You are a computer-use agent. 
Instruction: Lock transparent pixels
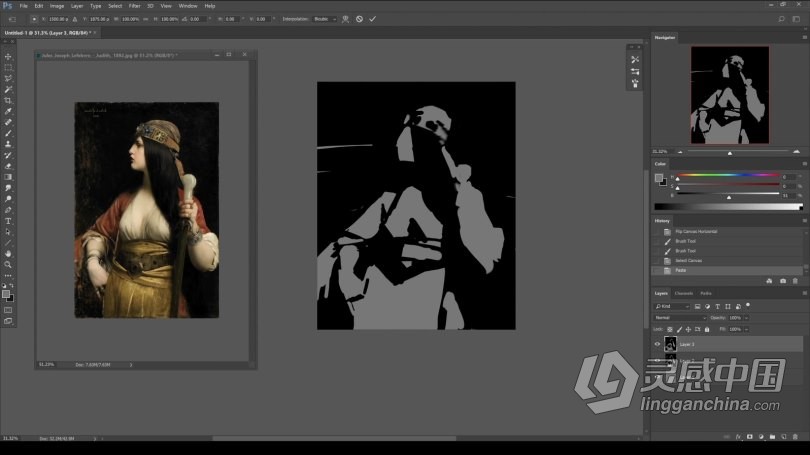click(669, 330)
